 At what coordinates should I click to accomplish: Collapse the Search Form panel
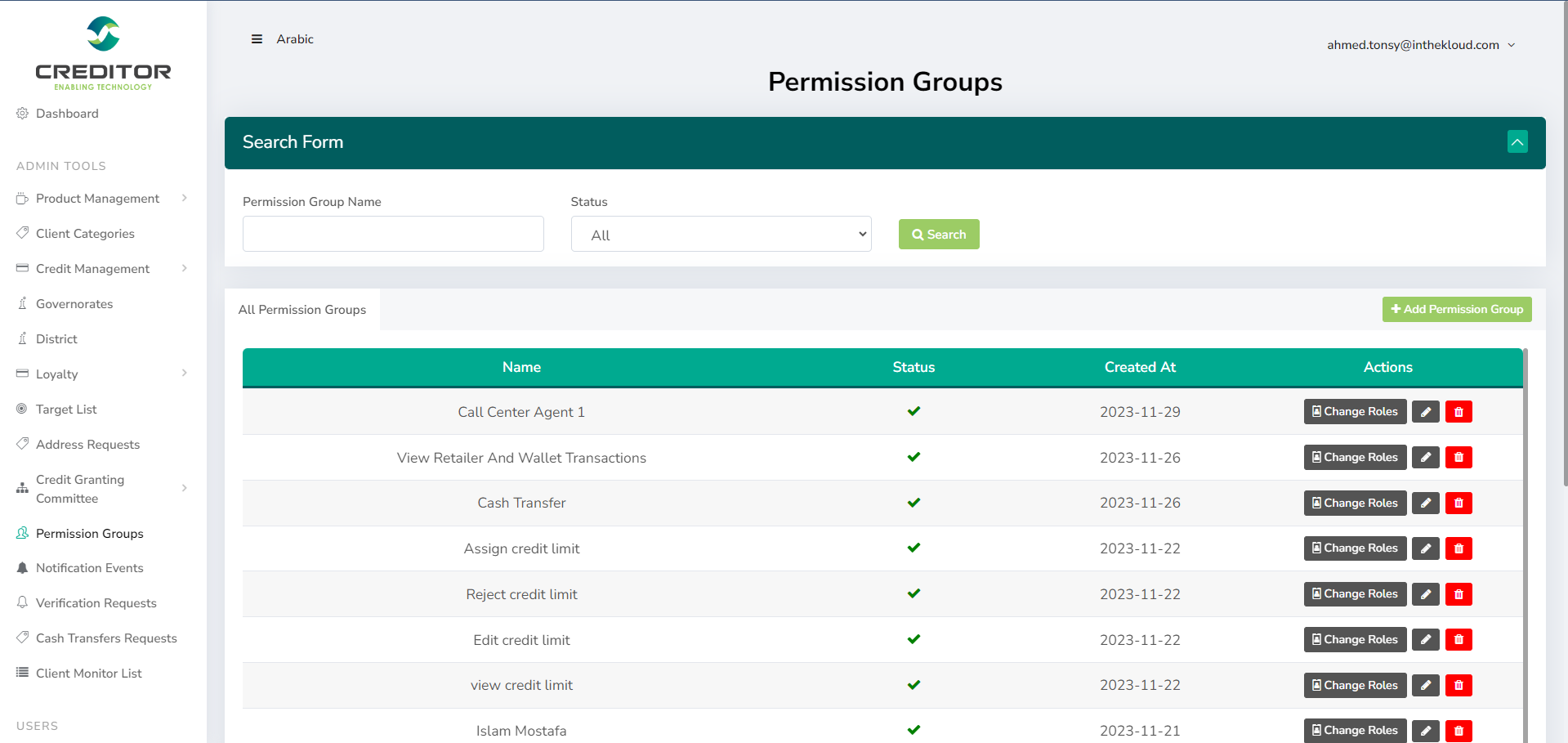pyautogui.click(x=1517, y=142)
